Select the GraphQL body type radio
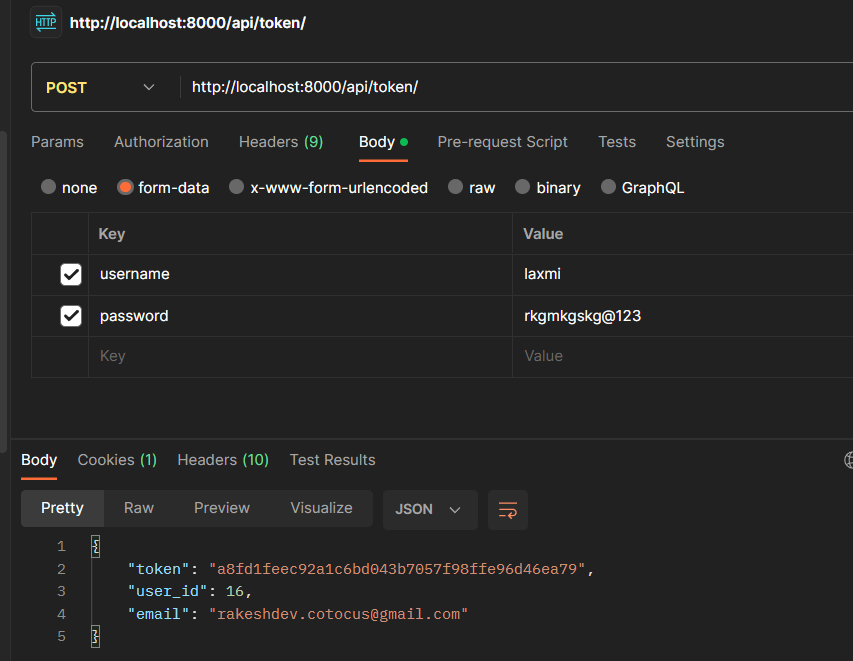Viewport: 853px width, 661px height. pos(608,187)
